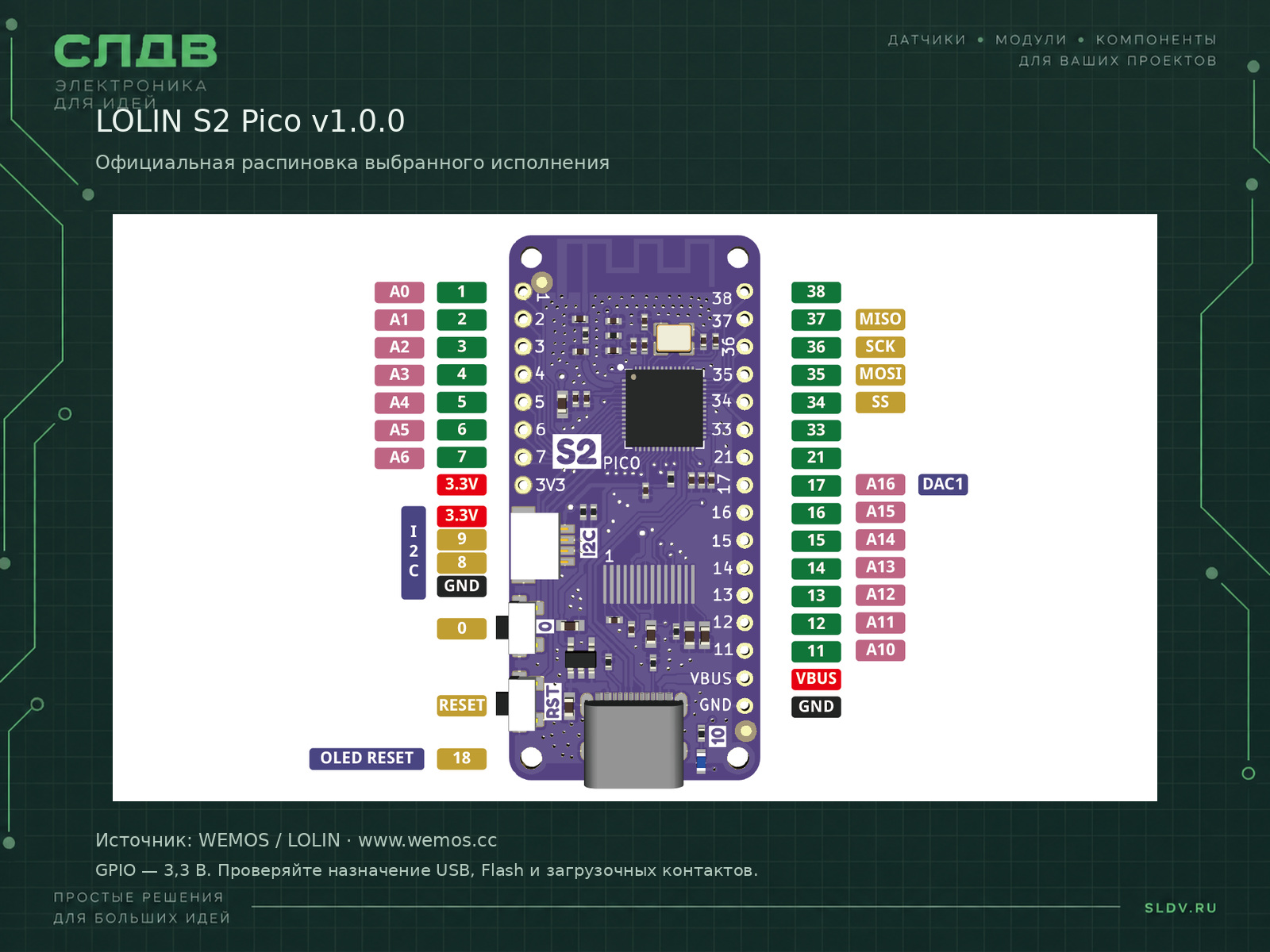Click the pink A0 pin label
Image resolution: width=1270 pixels, height=952 pixels.
(399, 292)
